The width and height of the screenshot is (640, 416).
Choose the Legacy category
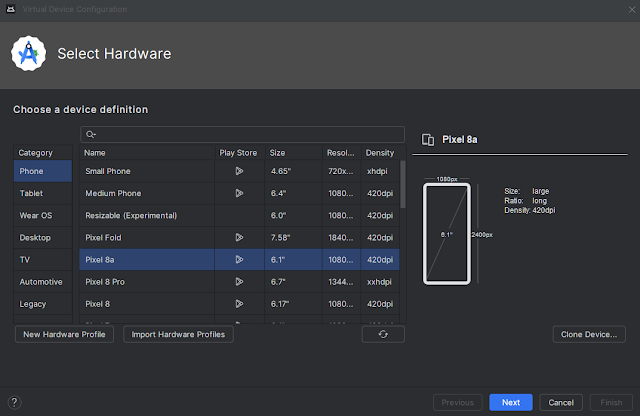(x=32, y=303)
